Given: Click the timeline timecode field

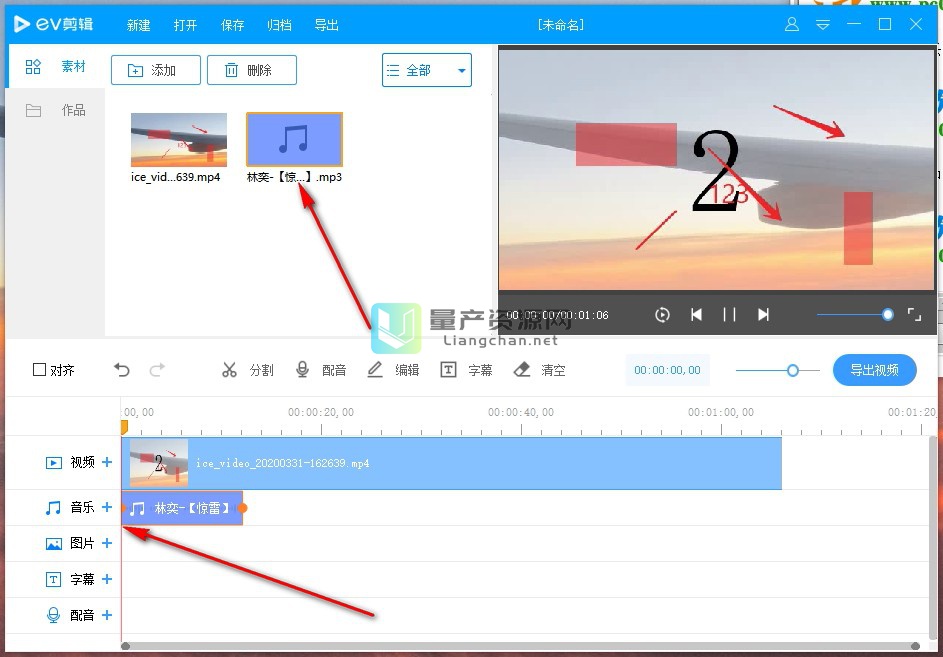Looking at the screenshot, I should tap(668, 370).
